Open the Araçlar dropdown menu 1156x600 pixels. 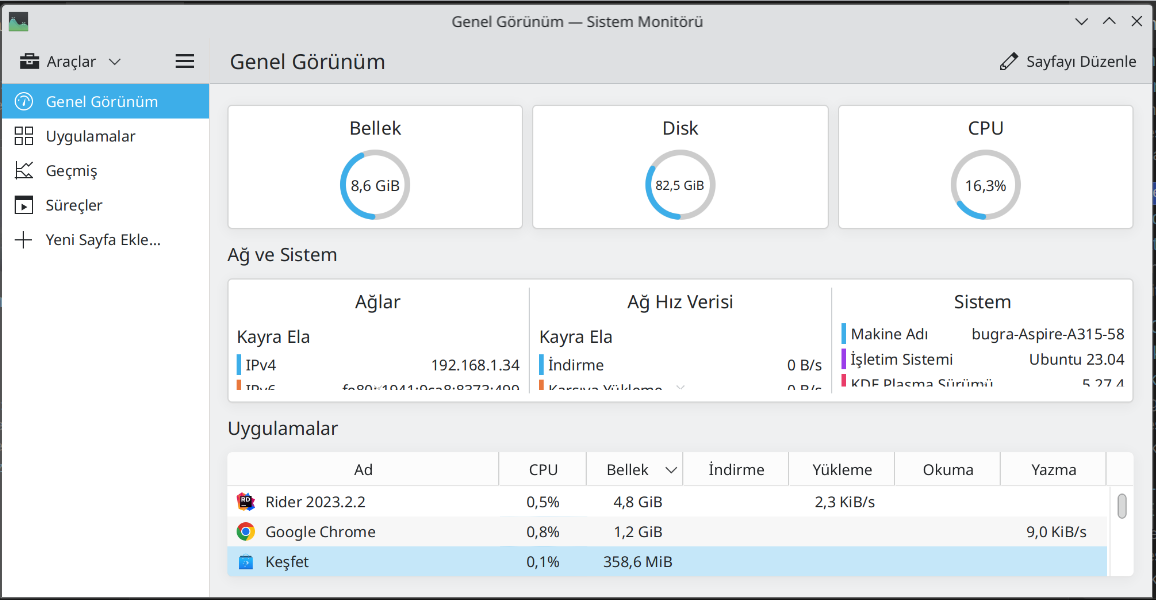tap(70, 62)
